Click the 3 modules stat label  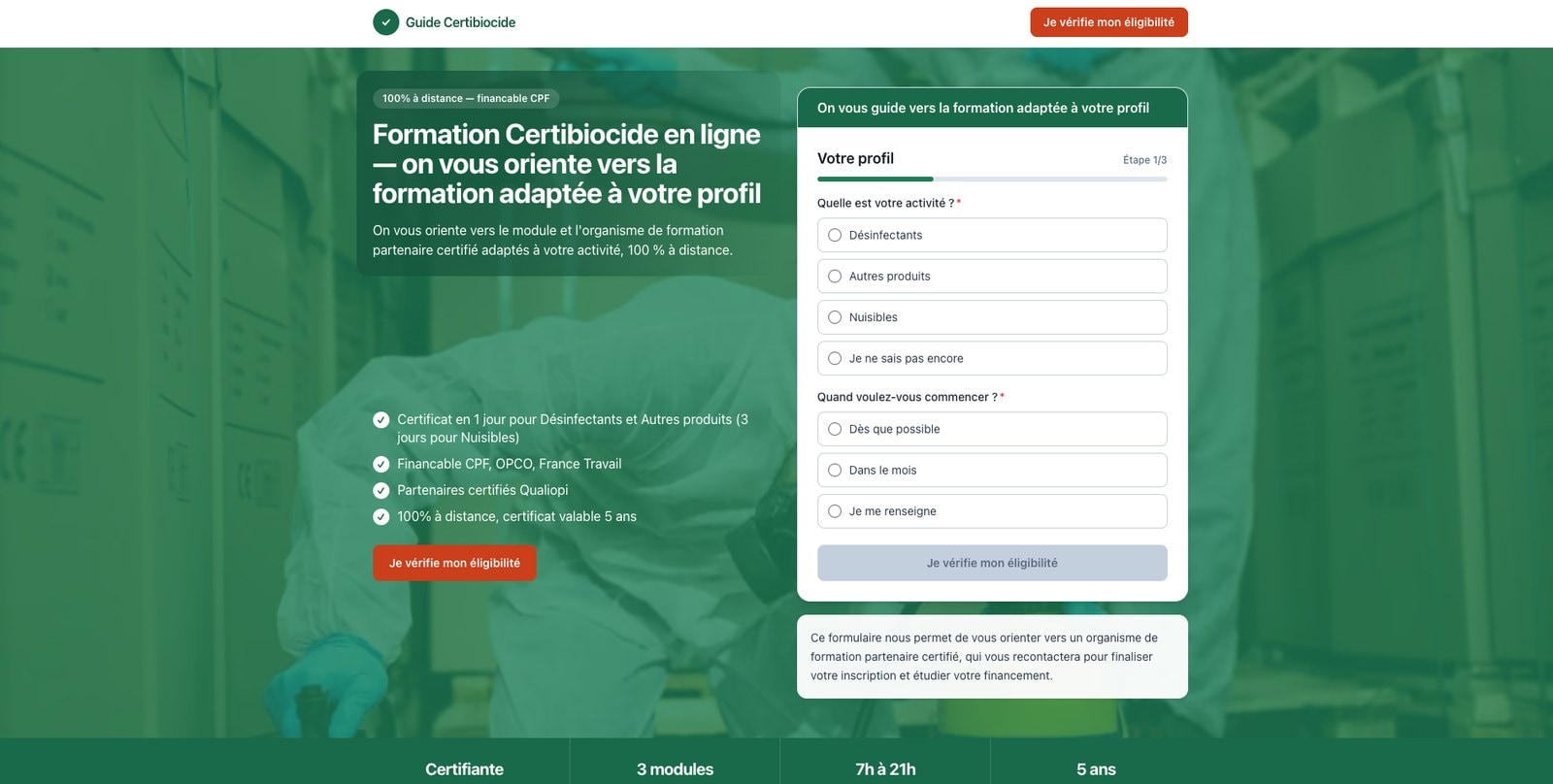(x=675, y=769)
